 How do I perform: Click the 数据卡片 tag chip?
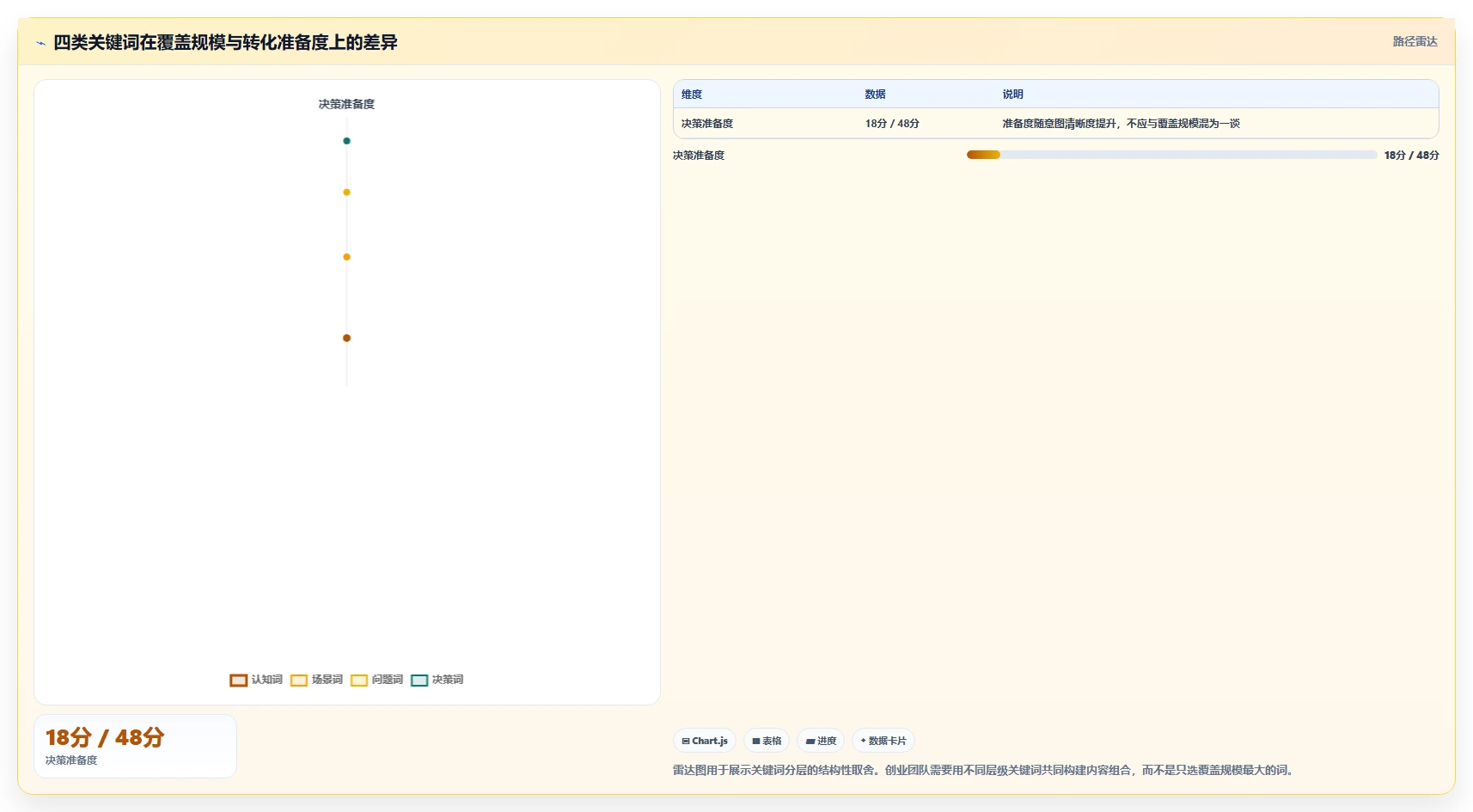883,741
